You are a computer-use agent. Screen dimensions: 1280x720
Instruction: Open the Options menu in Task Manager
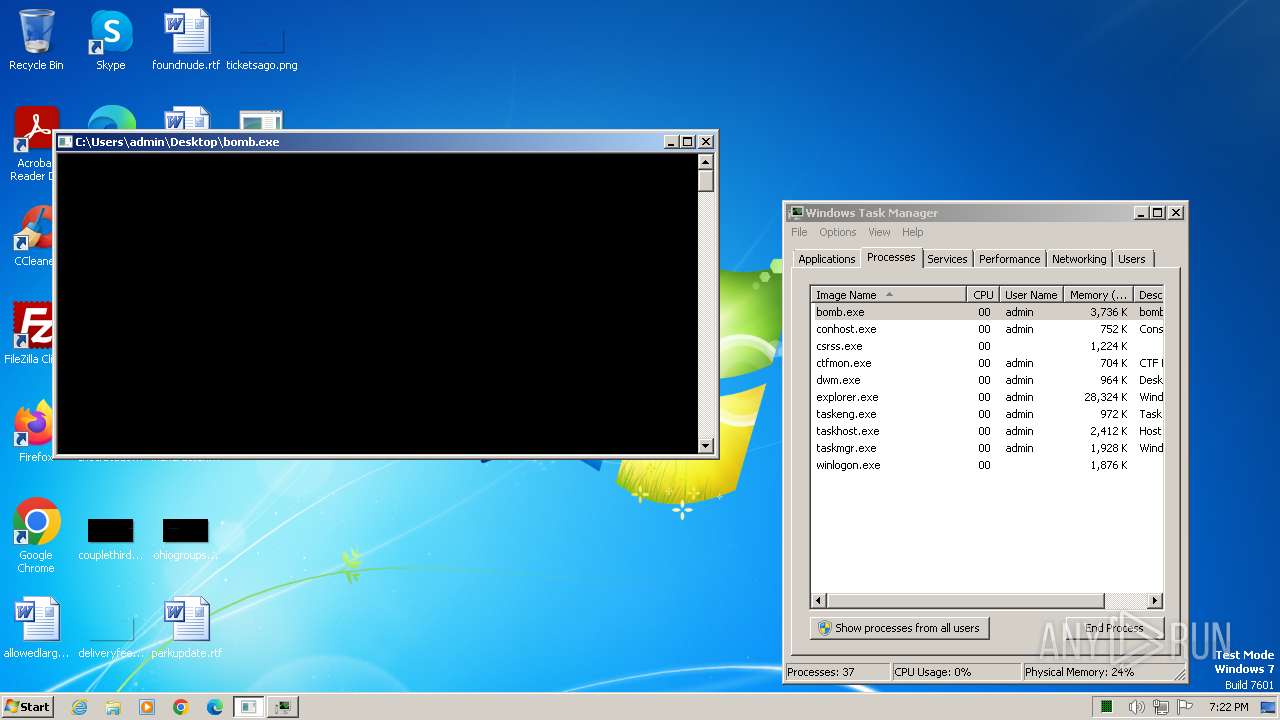click(x=838, y=232)
